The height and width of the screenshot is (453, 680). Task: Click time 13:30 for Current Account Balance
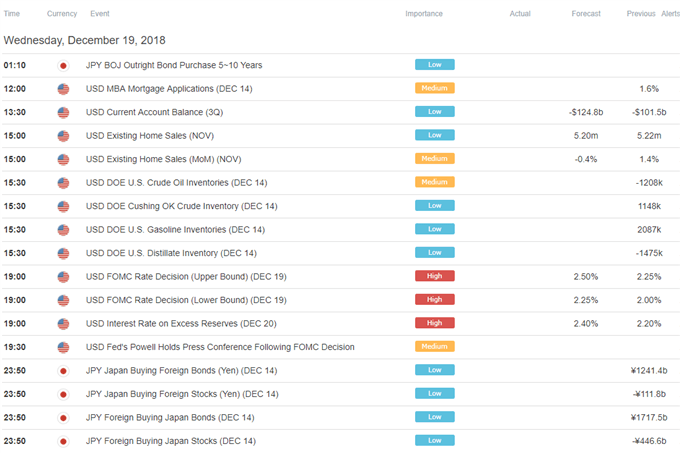(15, 112)
